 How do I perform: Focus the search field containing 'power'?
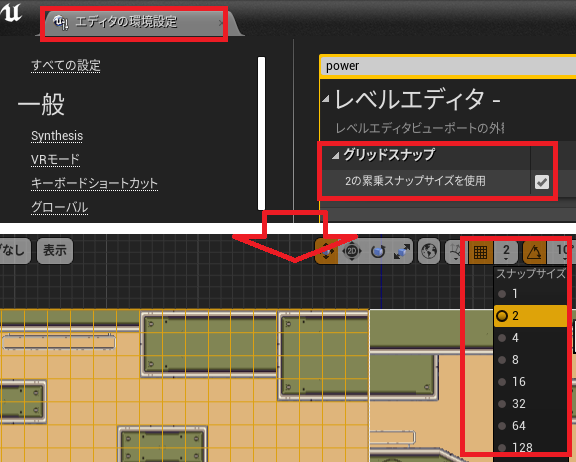coord(448,66)
